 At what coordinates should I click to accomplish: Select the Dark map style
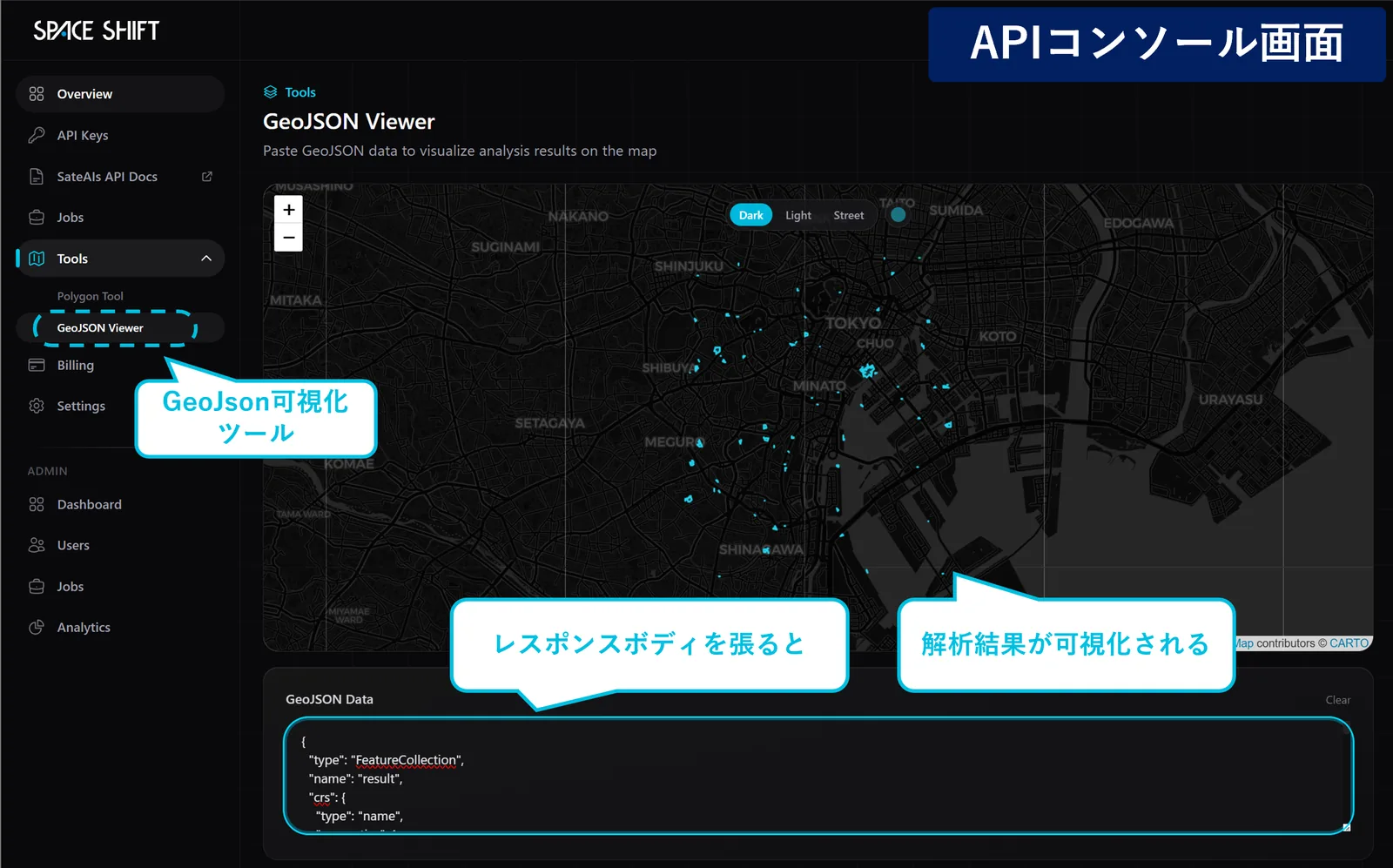(751, 215)
